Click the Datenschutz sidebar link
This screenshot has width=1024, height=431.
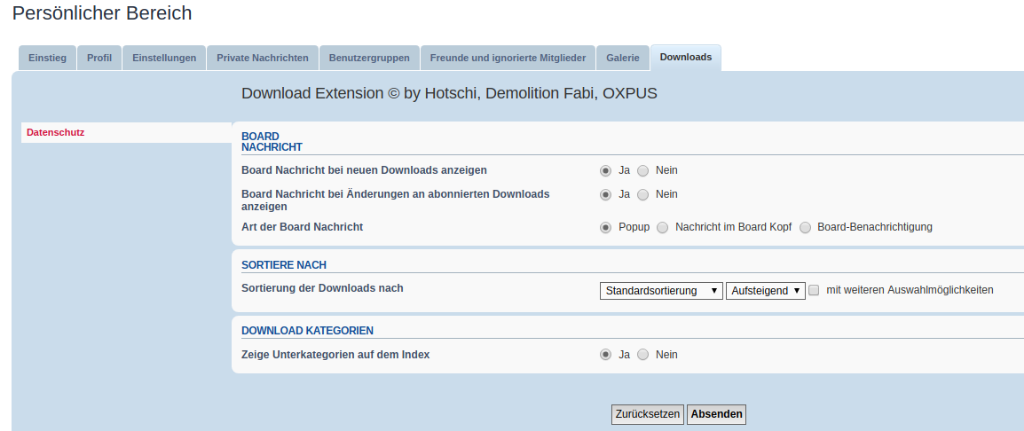pyautogui.click(x=55, y=132)
